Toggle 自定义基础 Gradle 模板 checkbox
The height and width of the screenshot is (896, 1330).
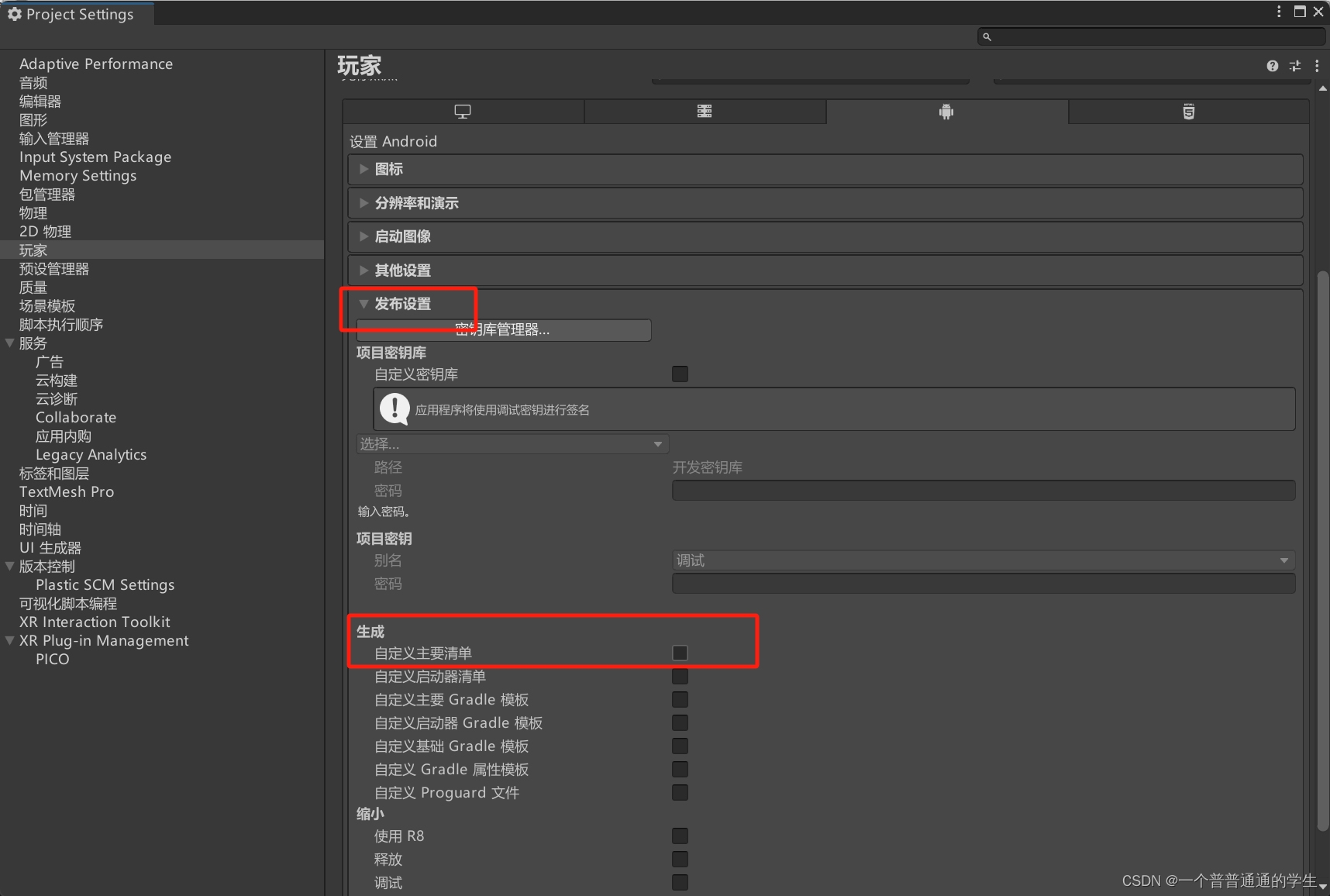tap(680, 746)
